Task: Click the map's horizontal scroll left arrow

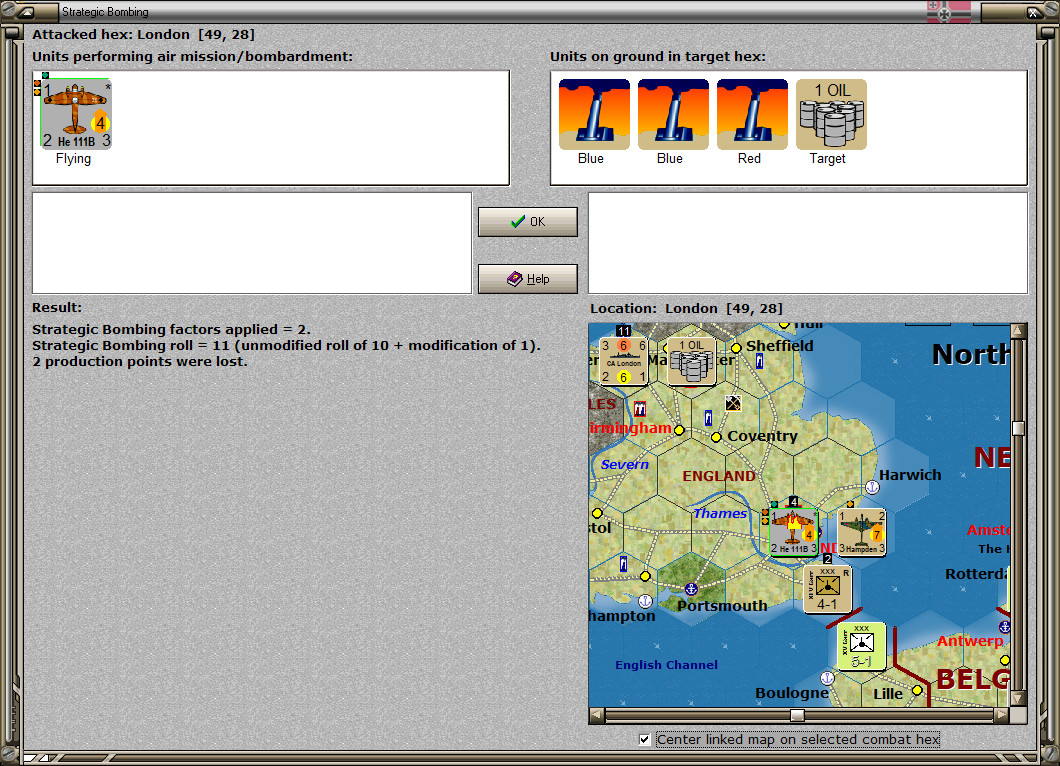Action: pyautogui.click(x=596, y=715)
